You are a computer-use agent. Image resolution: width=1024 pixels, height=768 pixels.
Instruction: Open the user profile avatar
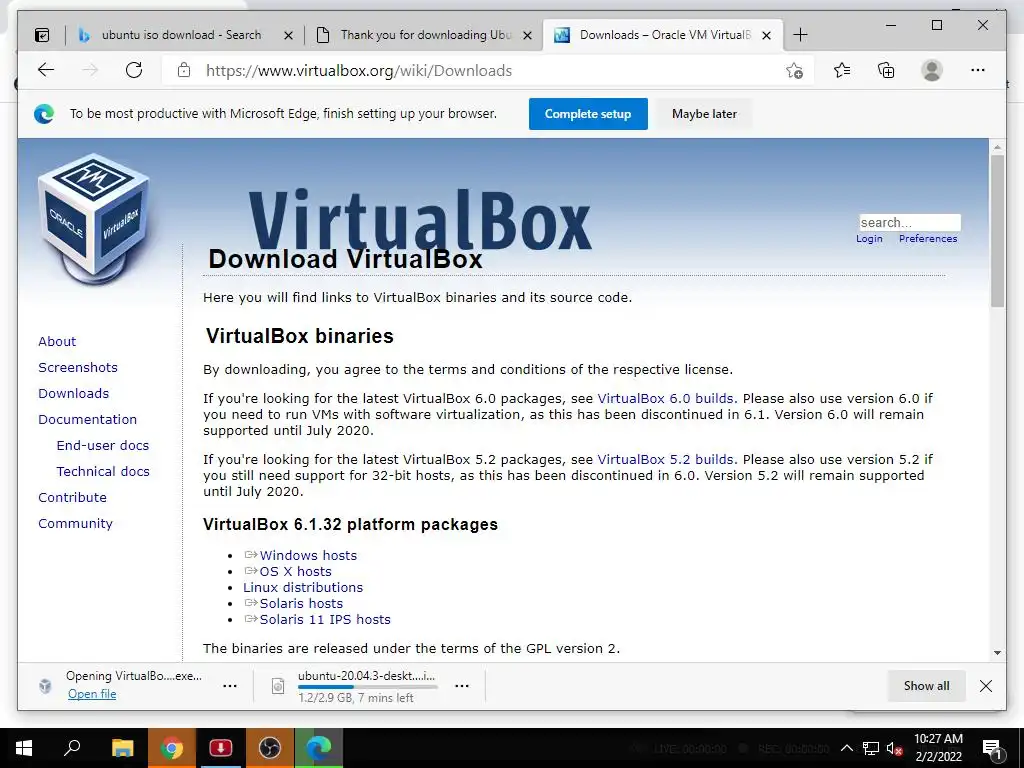[x=932, y=70]
